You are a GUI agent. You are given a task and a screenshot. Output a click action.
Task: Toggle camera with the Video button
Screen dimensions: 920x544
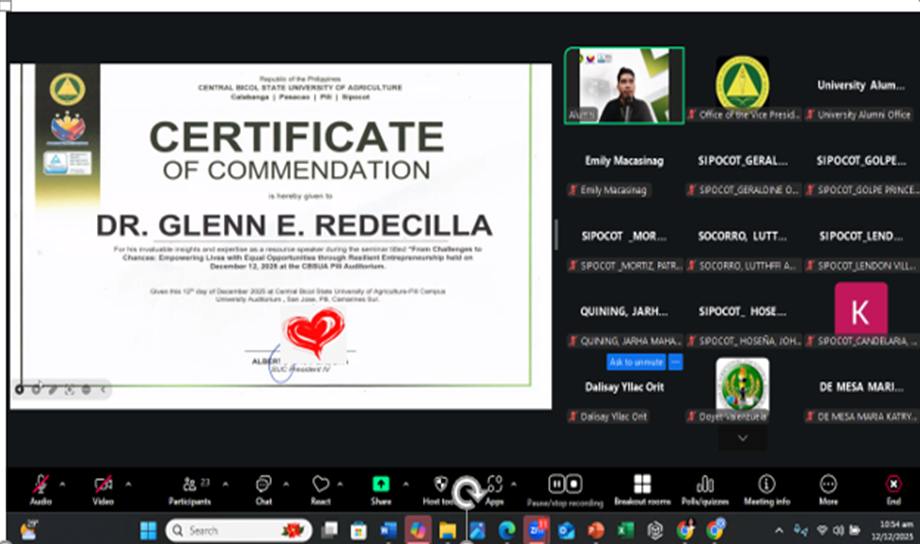[103, 486]
